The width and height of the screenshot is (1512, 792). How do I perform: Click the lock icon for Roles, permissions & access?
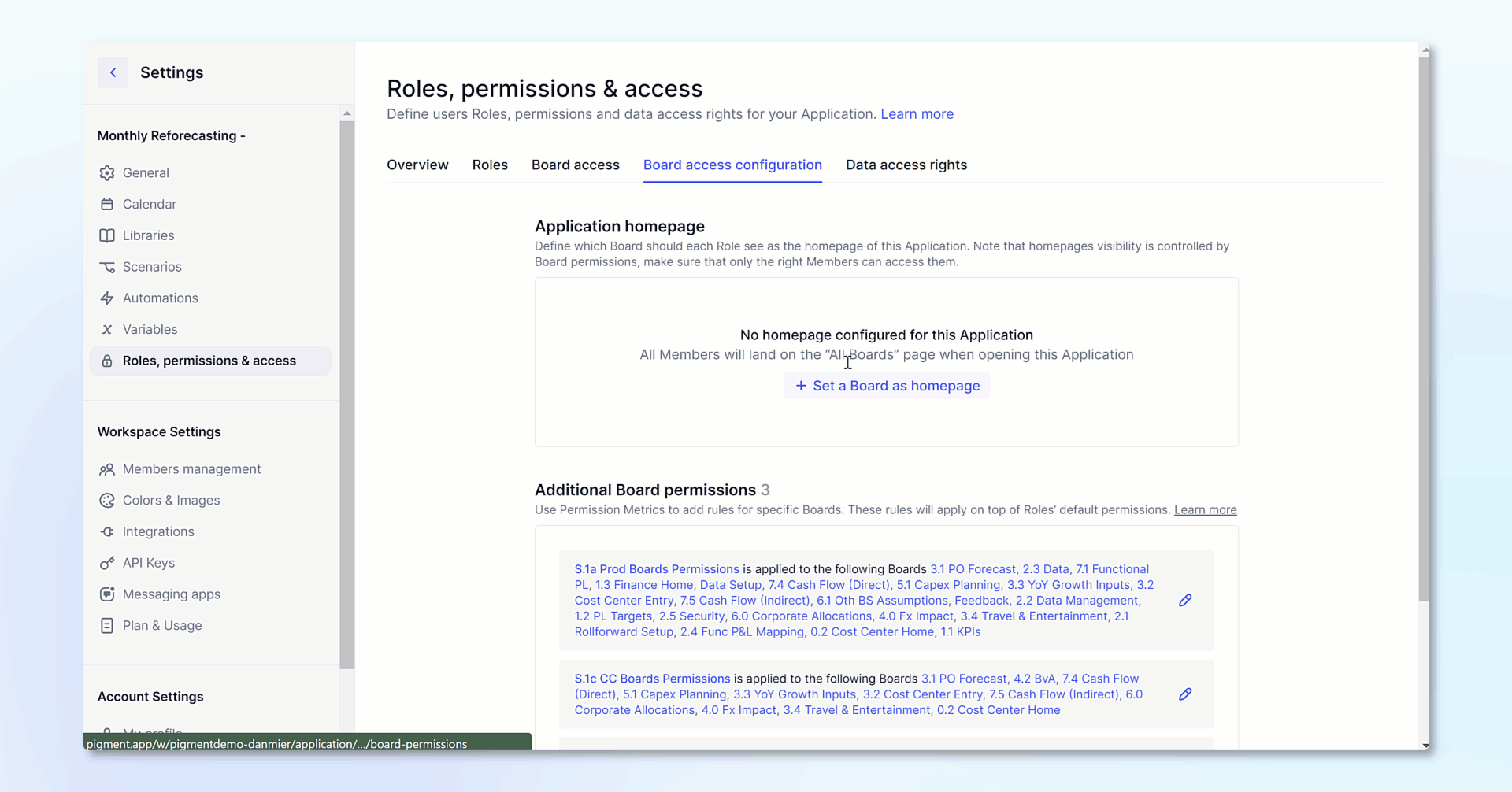(107, 361)
